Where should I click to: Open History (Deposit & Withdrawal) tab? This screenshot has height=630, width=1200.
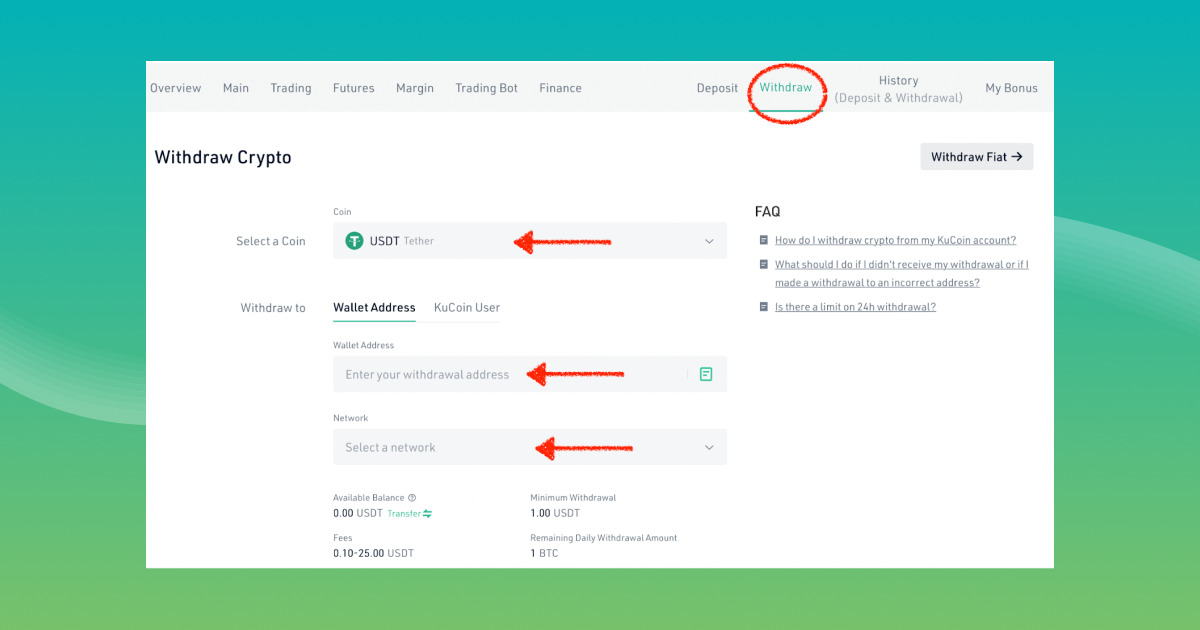tap(898, 89)
